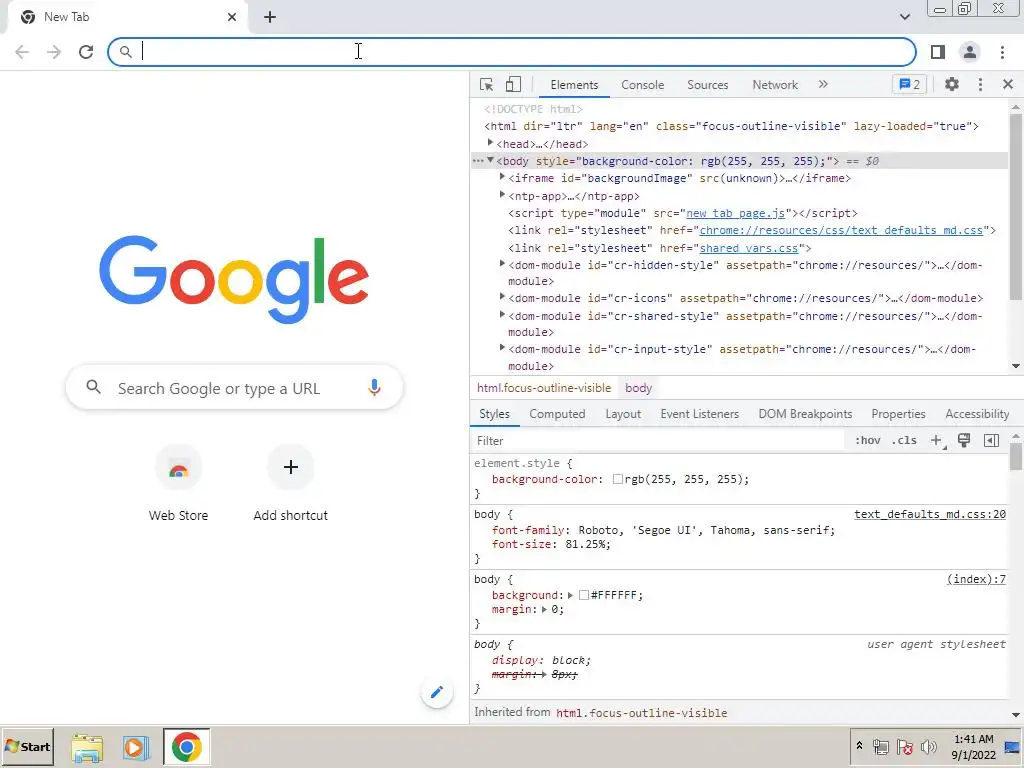The image size is (1024, 768).
Task: Open the file explorer taskbar icon
Action: pos(87,748)
